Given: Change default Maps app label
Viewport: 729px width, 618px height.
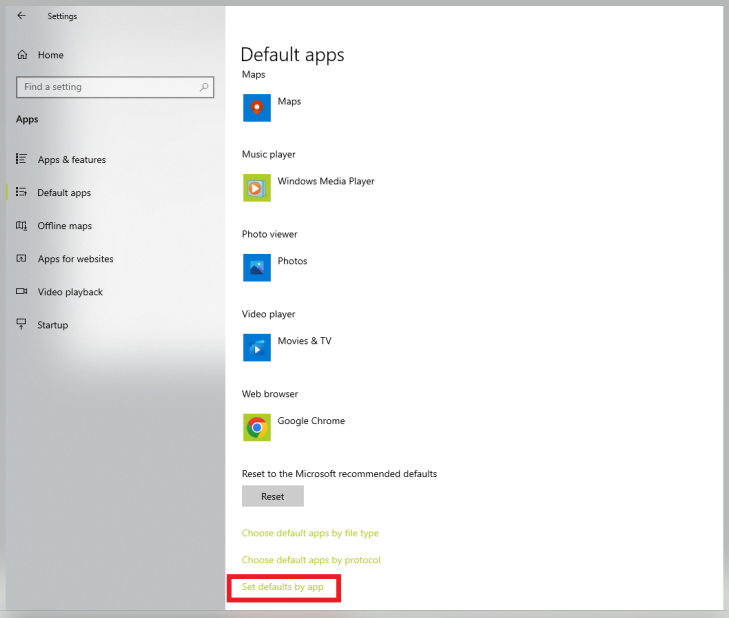Looking at the screenshot, I should (x=289, y=101).
